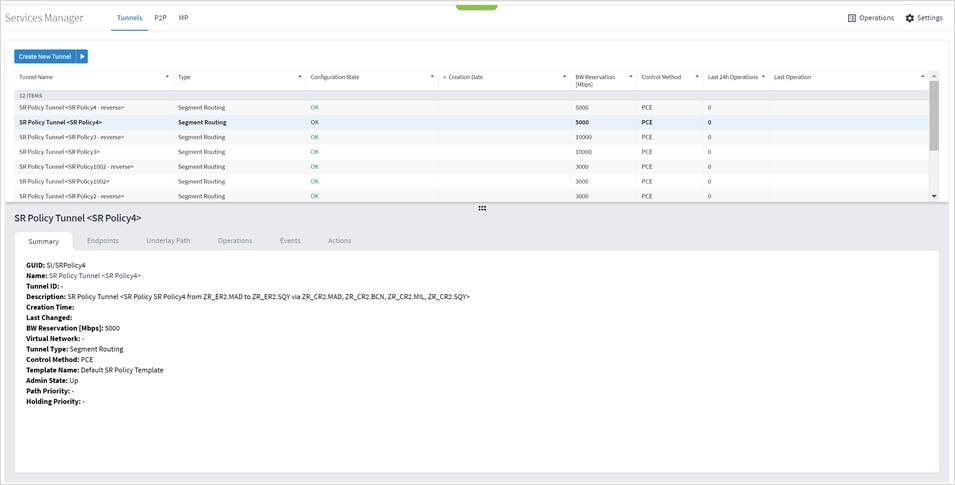This screenshot has height=485, width=955.
Task: Switch to the Tunnels tab
Action: pyautogui.click(x=130, y=18)
